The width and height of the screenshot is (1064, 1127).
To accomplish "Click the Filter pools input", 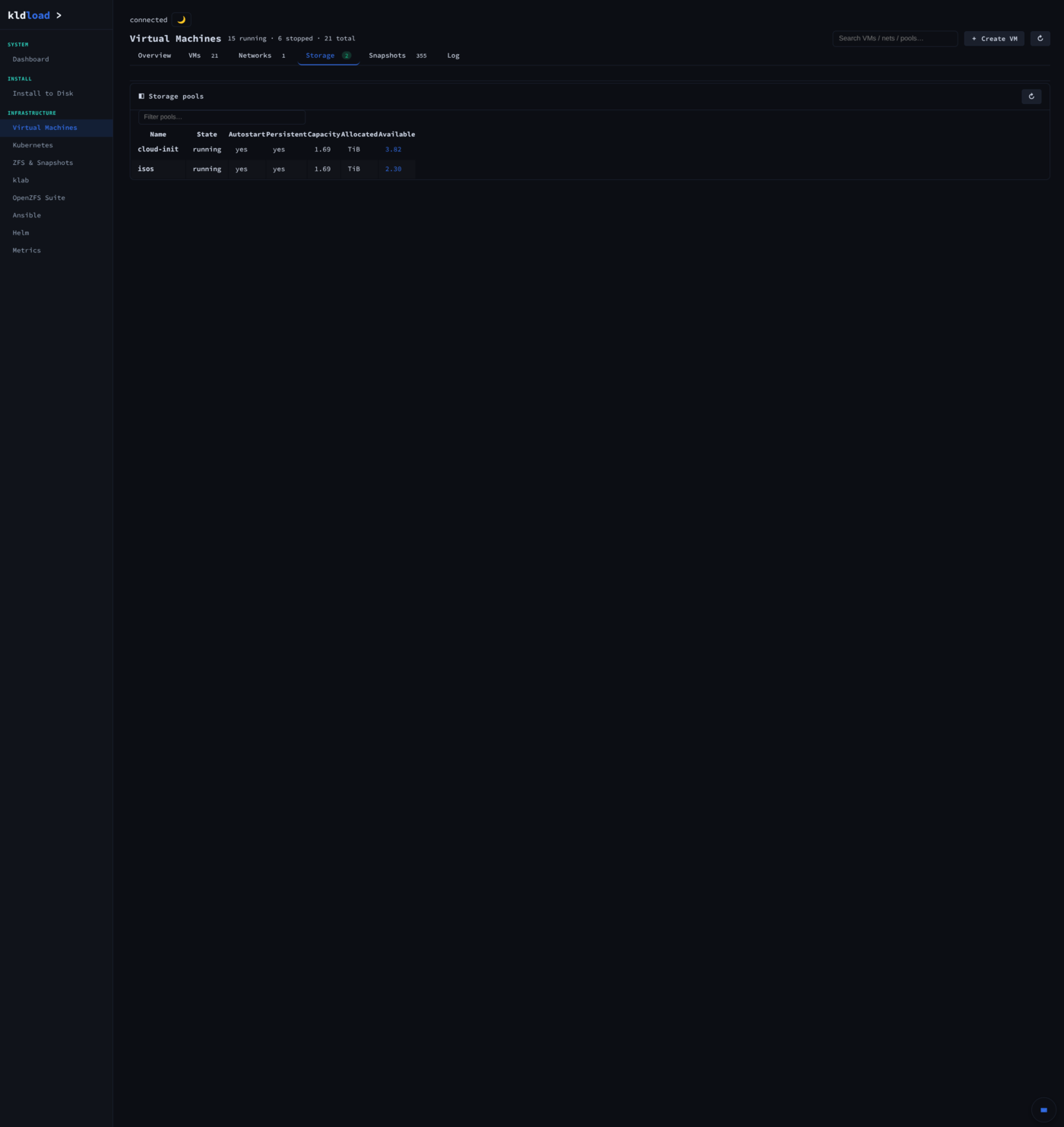I will click(x=222, y=117).
